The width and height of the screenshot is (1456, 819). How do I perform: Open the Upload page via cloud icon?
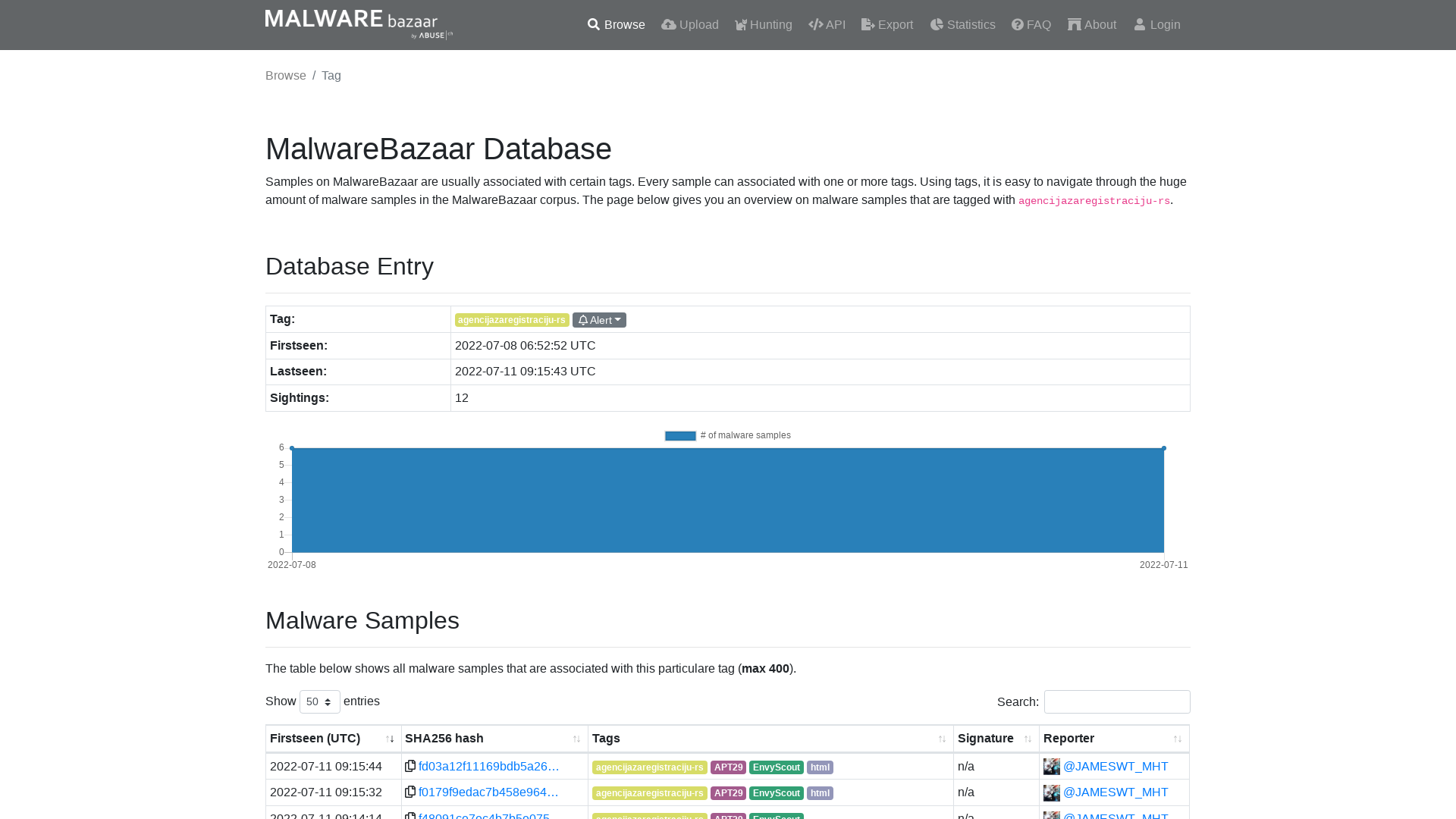pyautogui.click(x=669, y=24)
